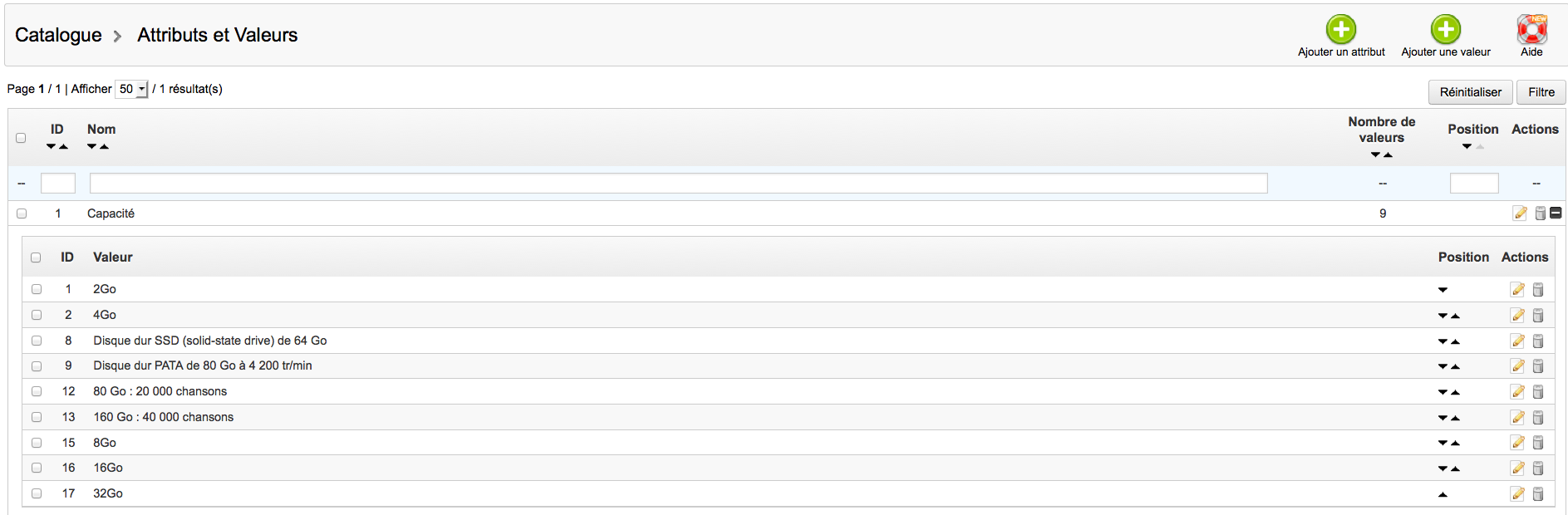Click the Ajouter une valeur icon

tap(1445, 30)
